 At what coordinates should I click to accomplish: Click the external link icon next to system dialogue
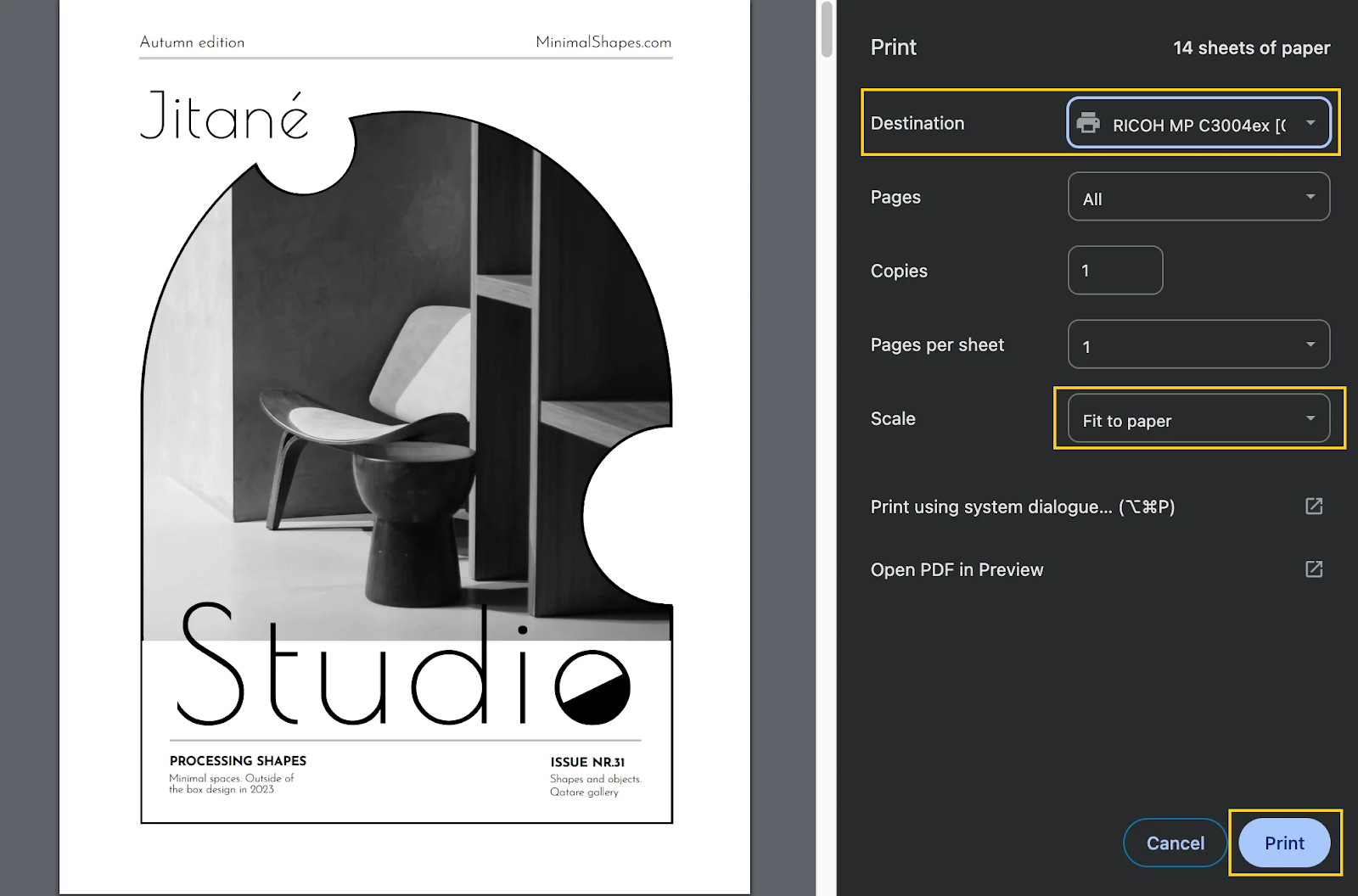[x=1313, y=506]
